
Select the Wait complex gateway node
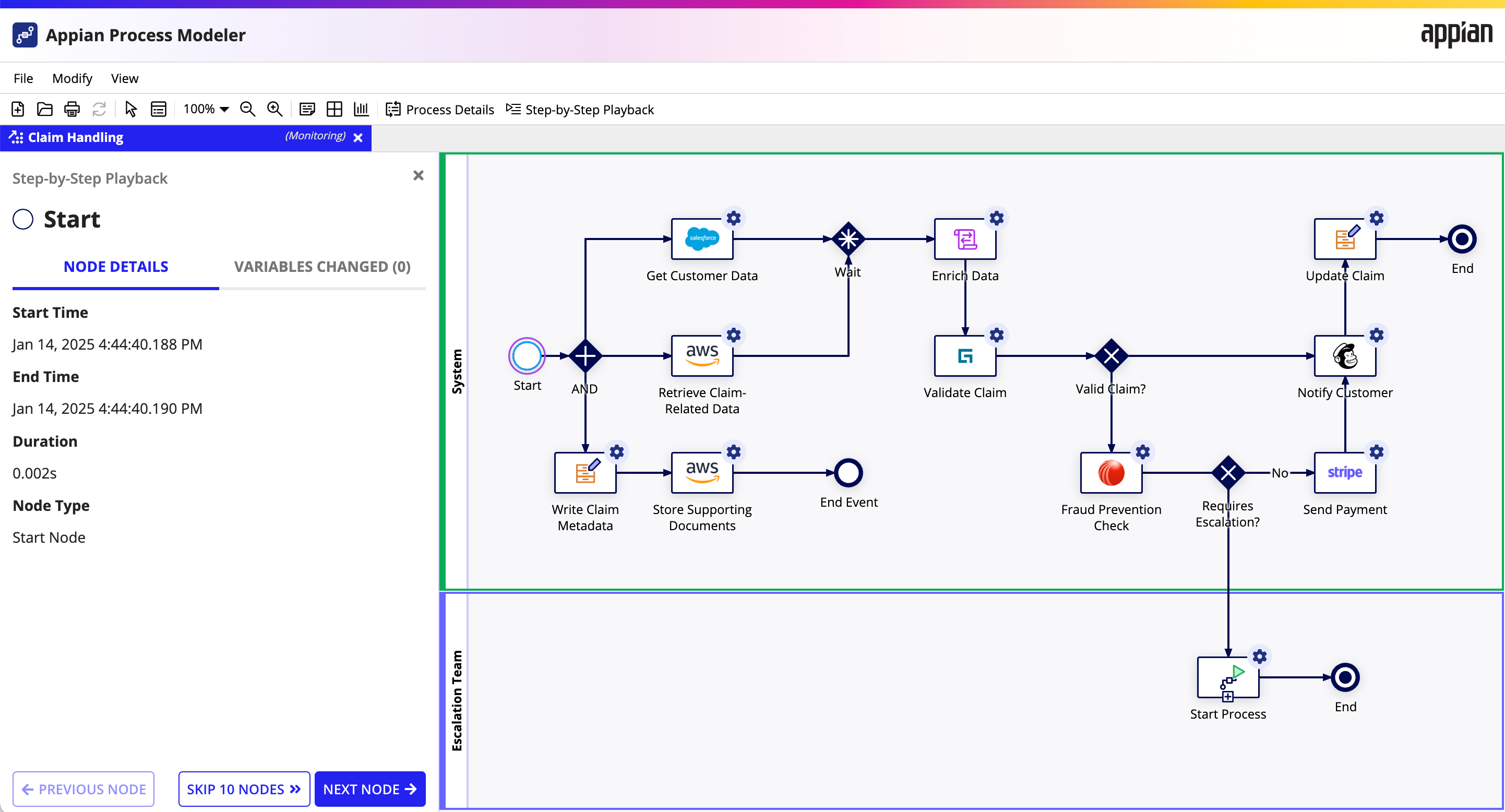coord(849,239)
